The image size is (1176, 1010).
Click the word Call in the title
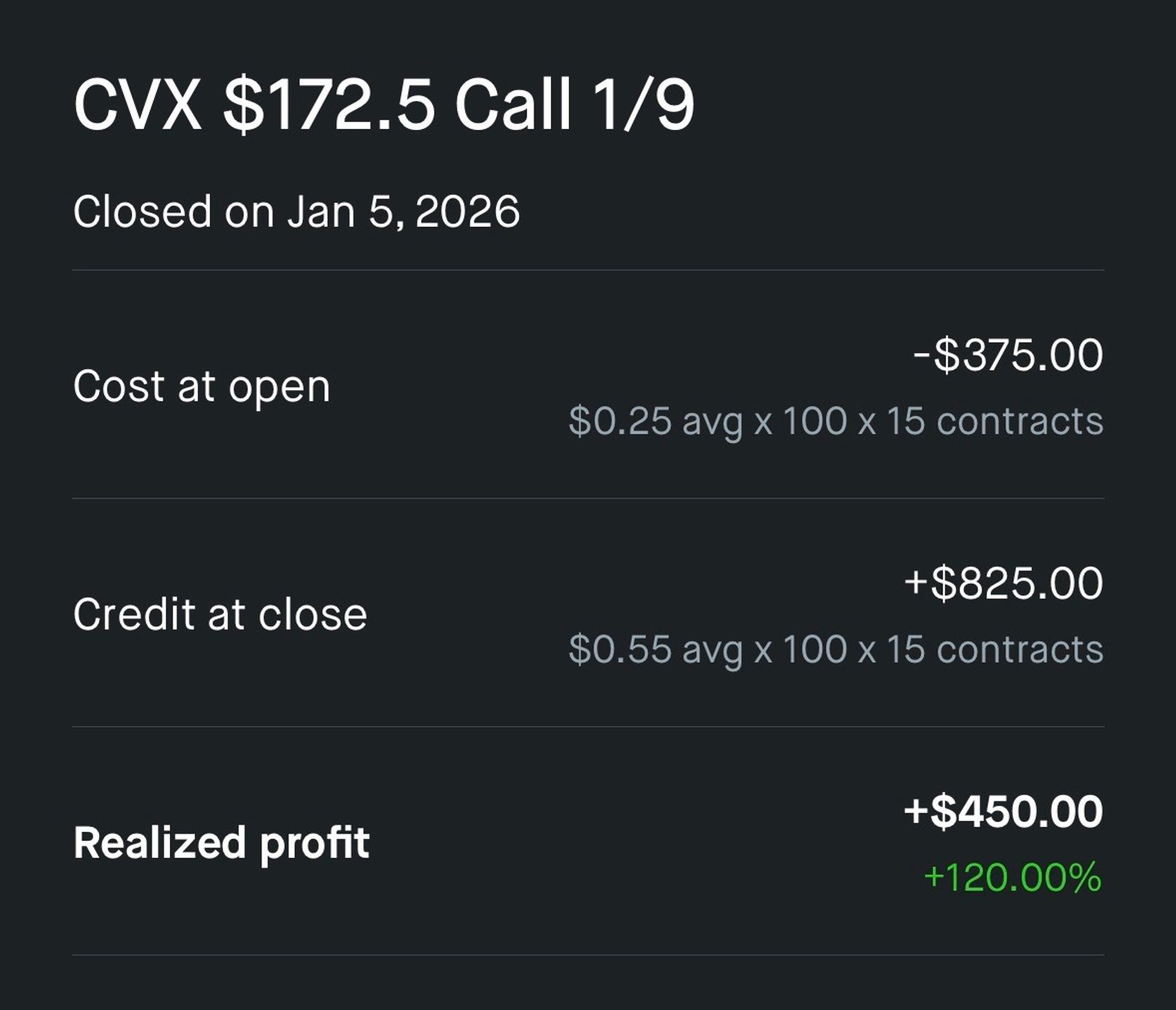pos(513,105)
